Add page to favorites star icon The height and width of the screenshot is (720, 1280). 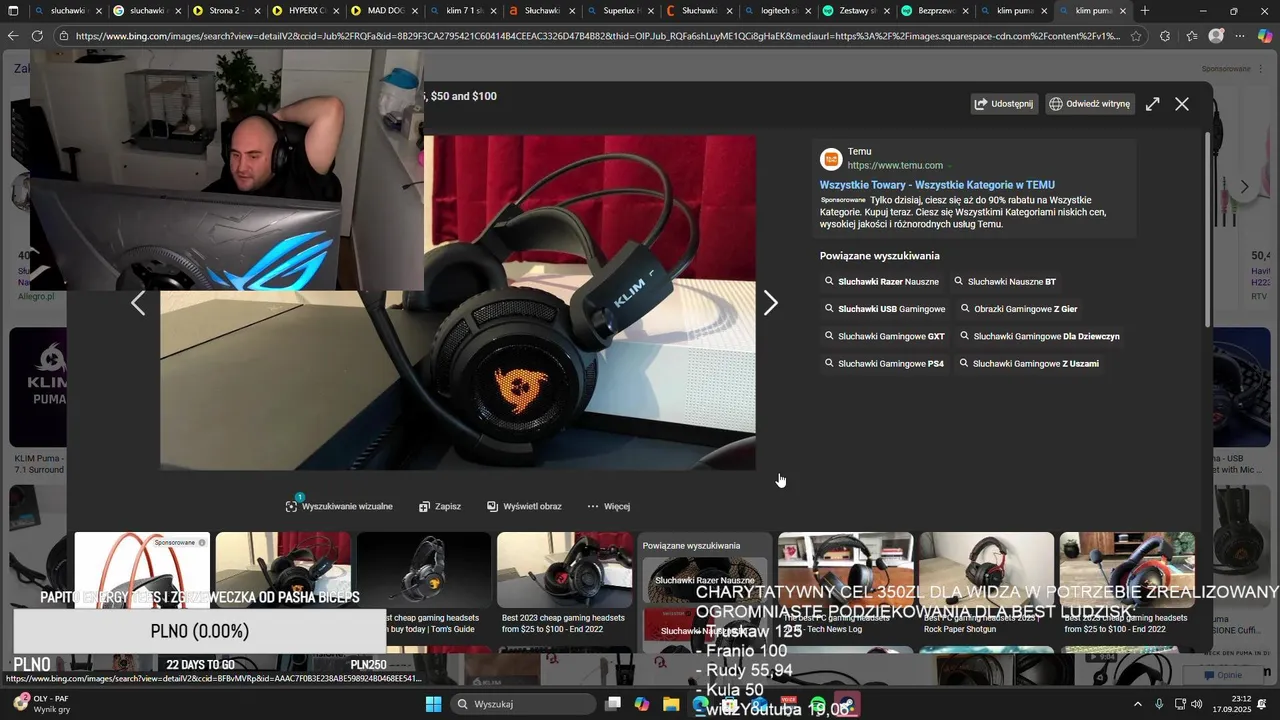1136,36
